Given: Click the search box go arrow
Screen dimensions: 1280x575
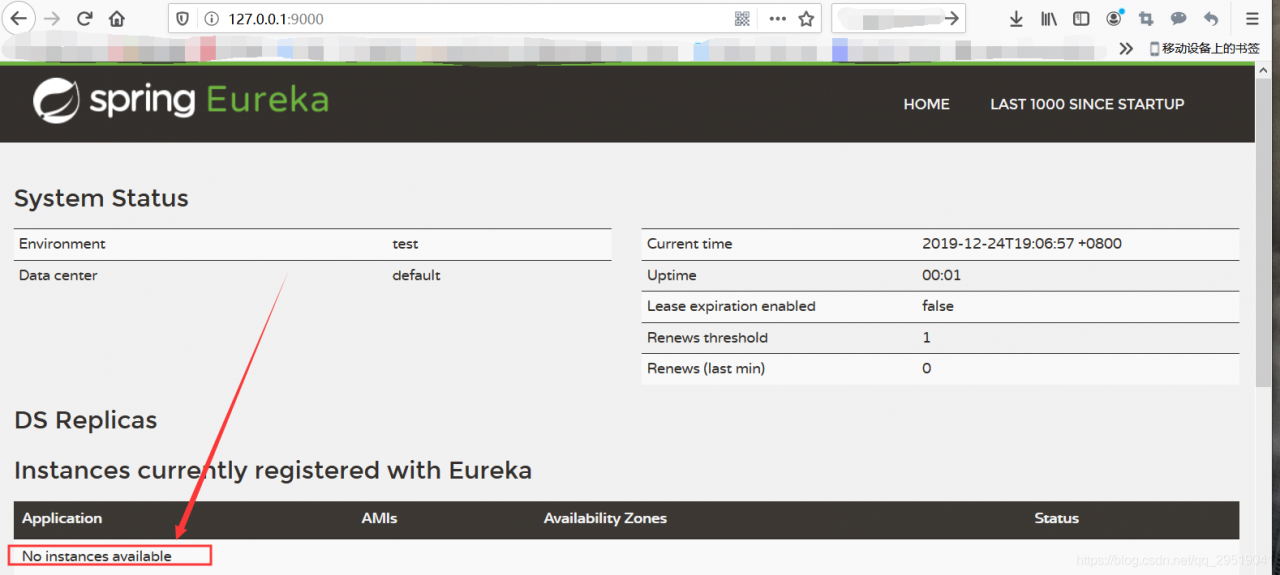Looking at the screenshot, I should pyautogui.click(x=952, y=18).
